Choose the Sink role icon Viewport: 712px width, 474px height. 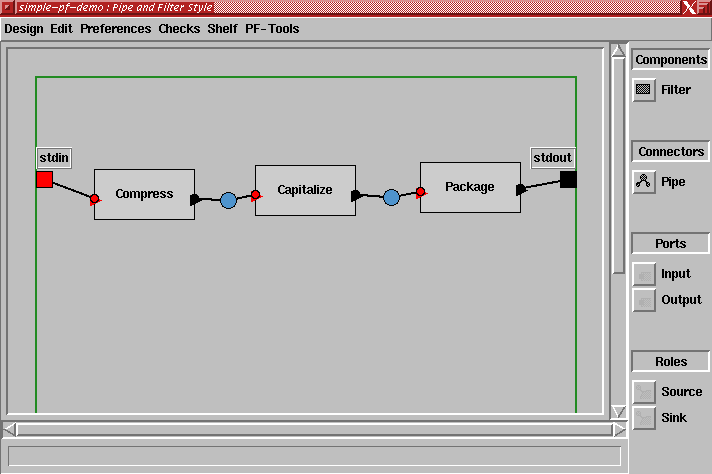pos(645,418)
